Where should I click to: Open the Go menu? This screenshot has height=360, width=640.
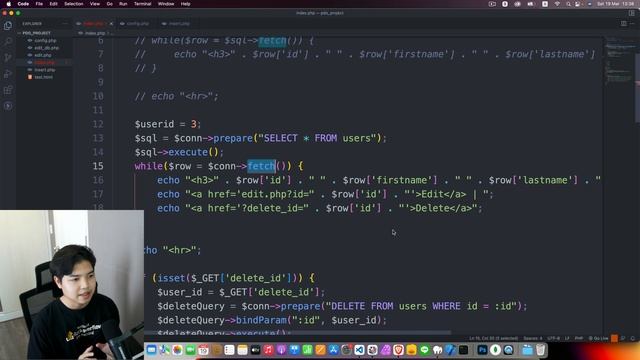point(109,4)
